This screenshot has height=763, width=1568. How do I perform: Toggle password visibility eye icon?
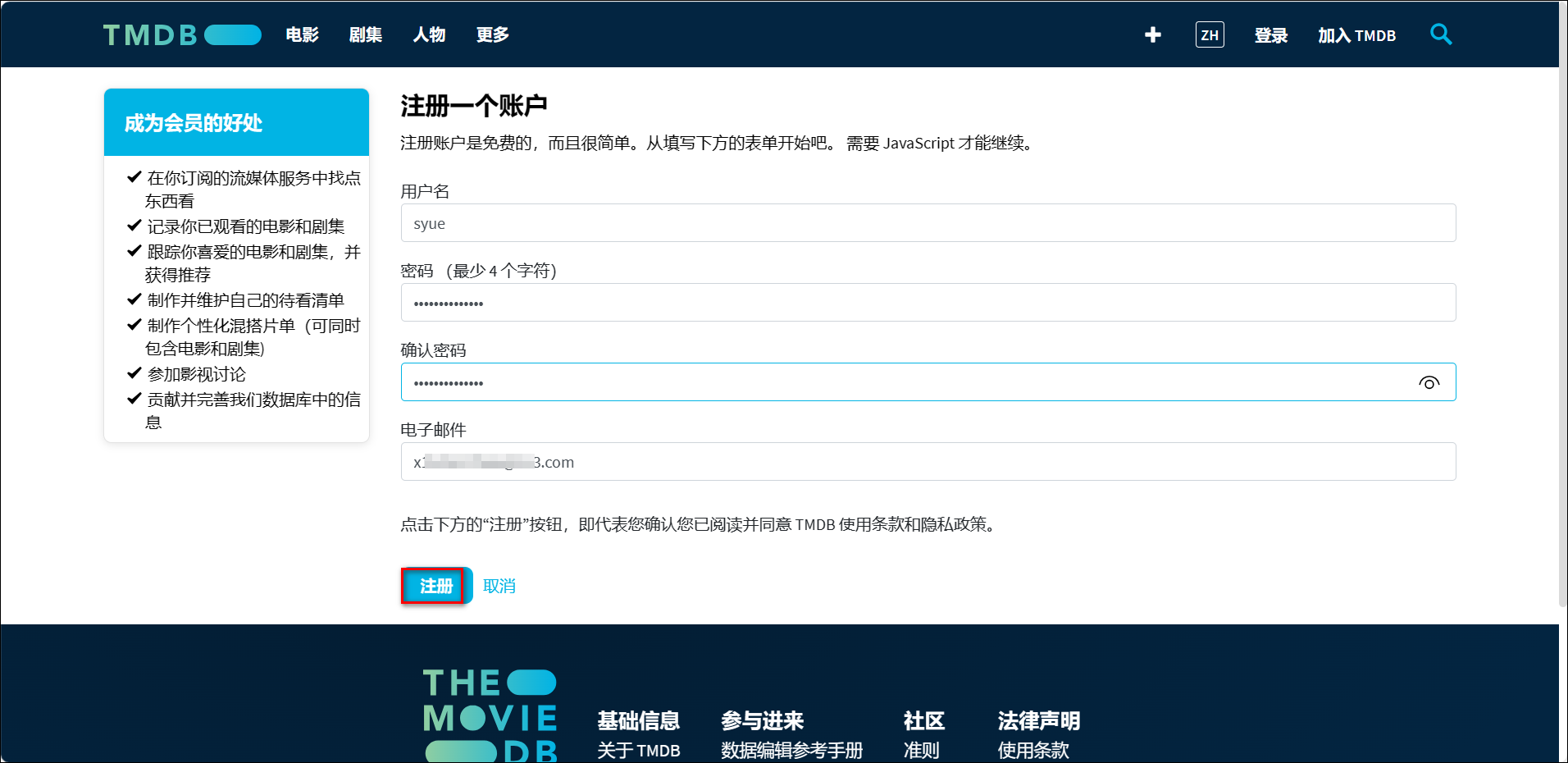click(x=1429, y=383)
